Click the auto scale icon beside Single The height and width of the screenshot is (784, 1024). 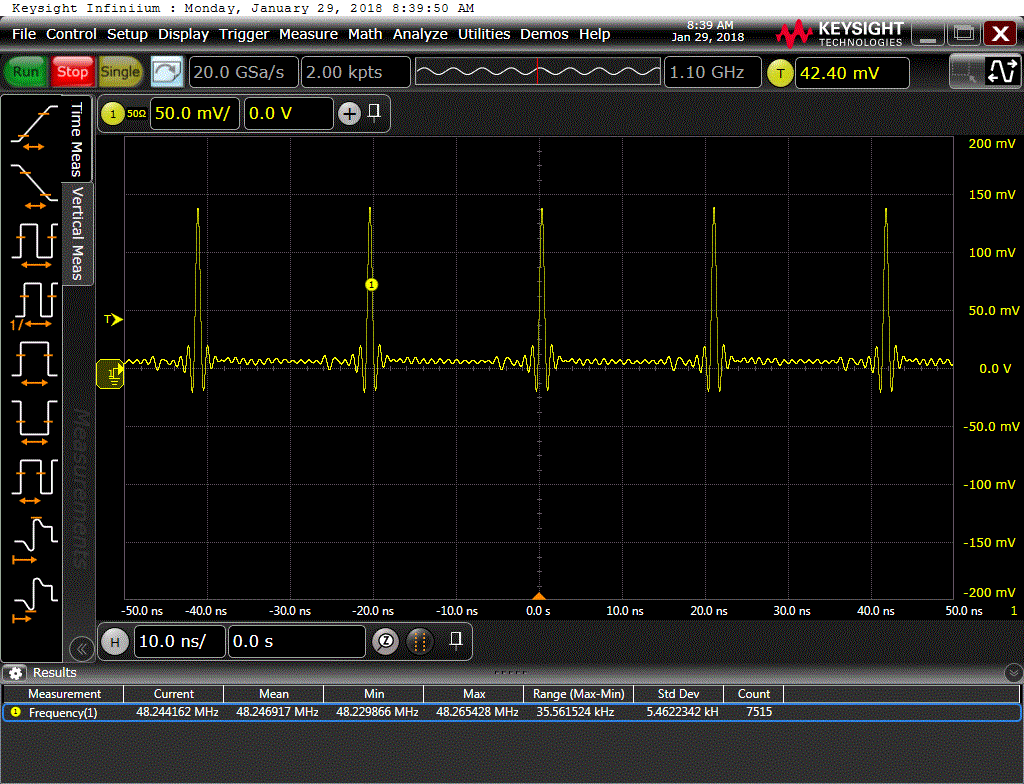pos(167,72)
